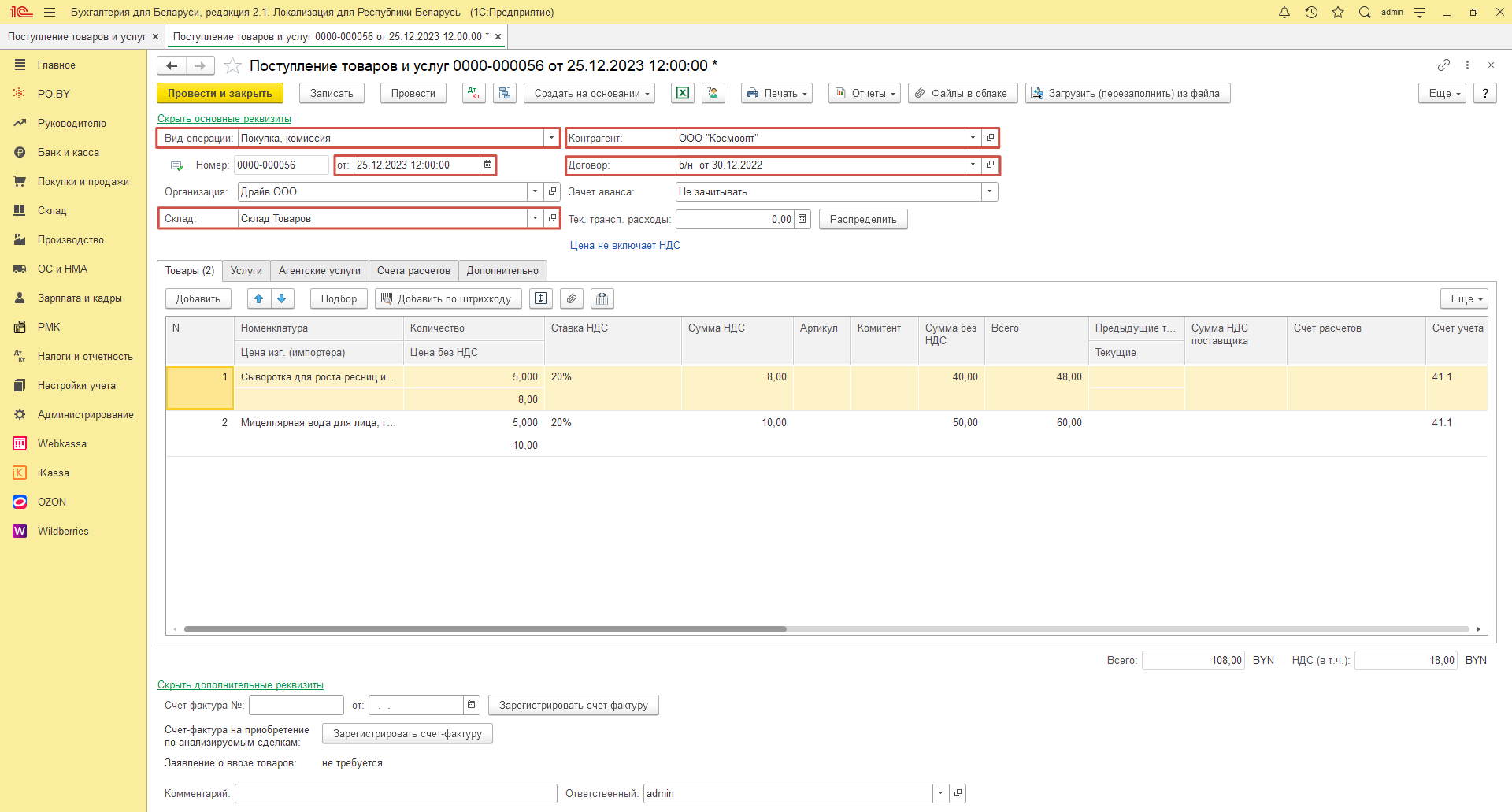
Task: Open Wildberries section in sidebar
Action: click(x=63, y=531)
